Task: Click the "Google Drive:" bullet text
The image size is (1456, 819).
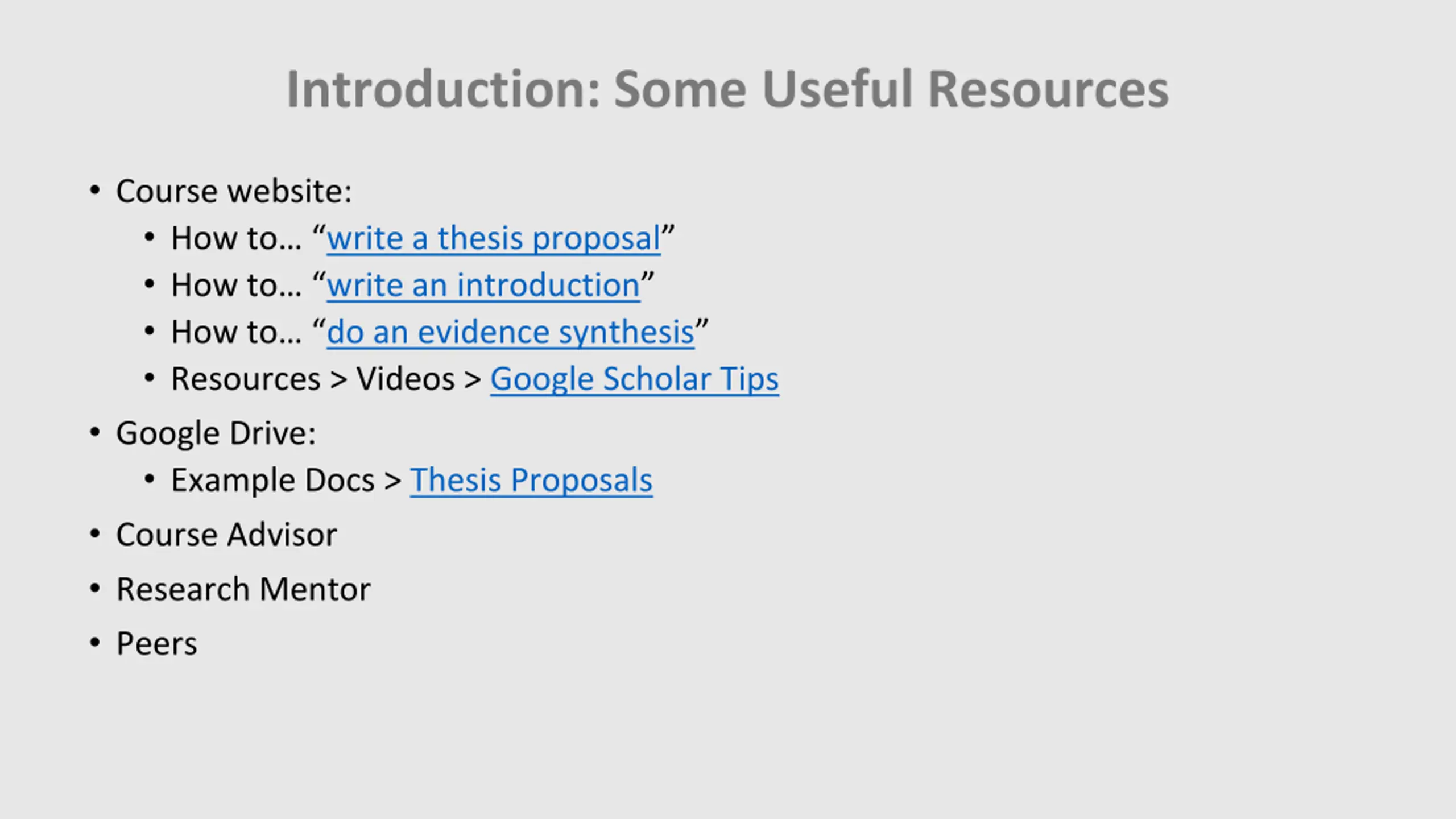Action: click(x=216, y=433)
